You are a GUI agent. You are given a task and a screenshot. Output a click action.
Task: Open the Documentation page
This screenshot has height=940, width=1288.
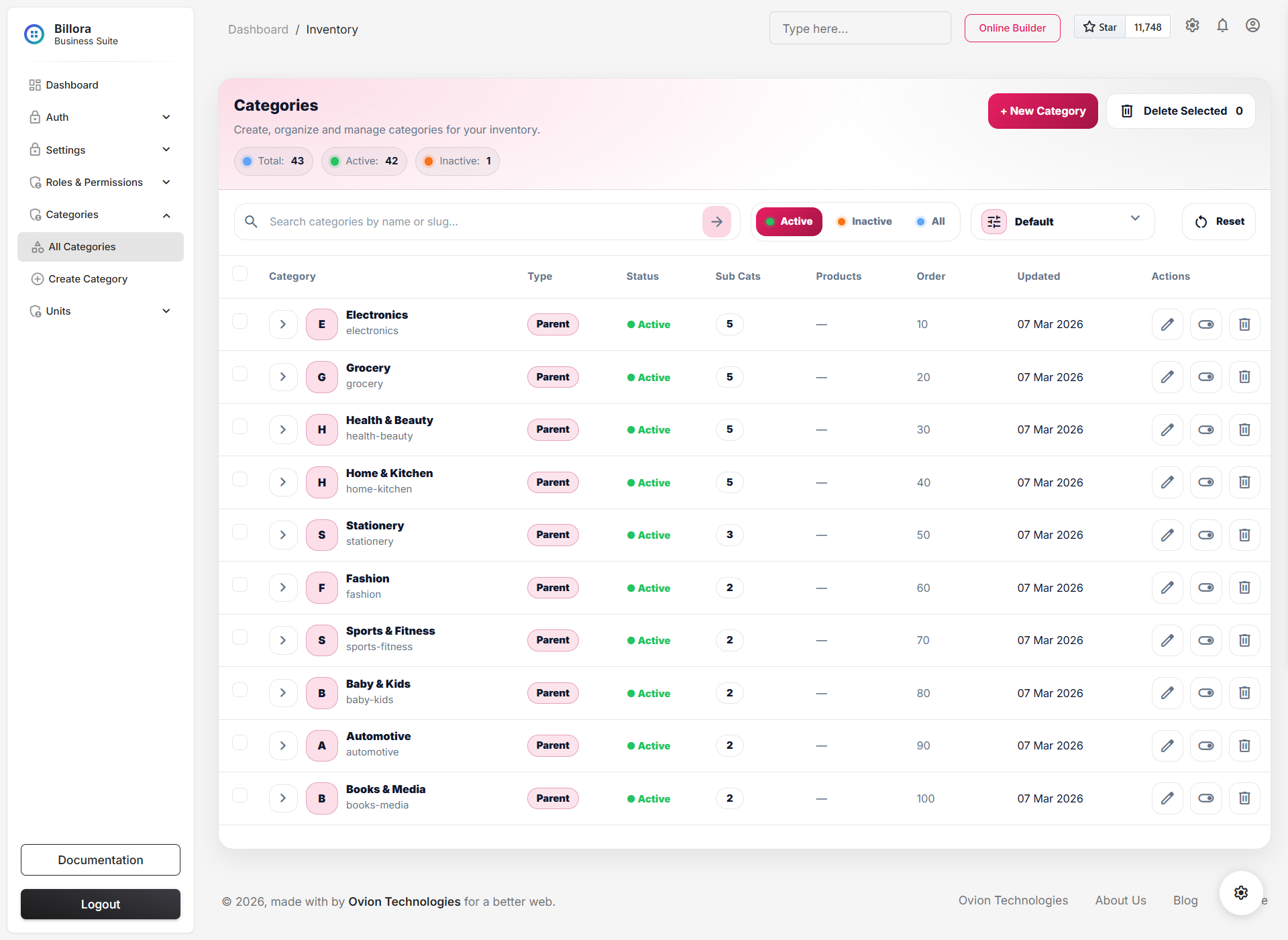[100, 859]
